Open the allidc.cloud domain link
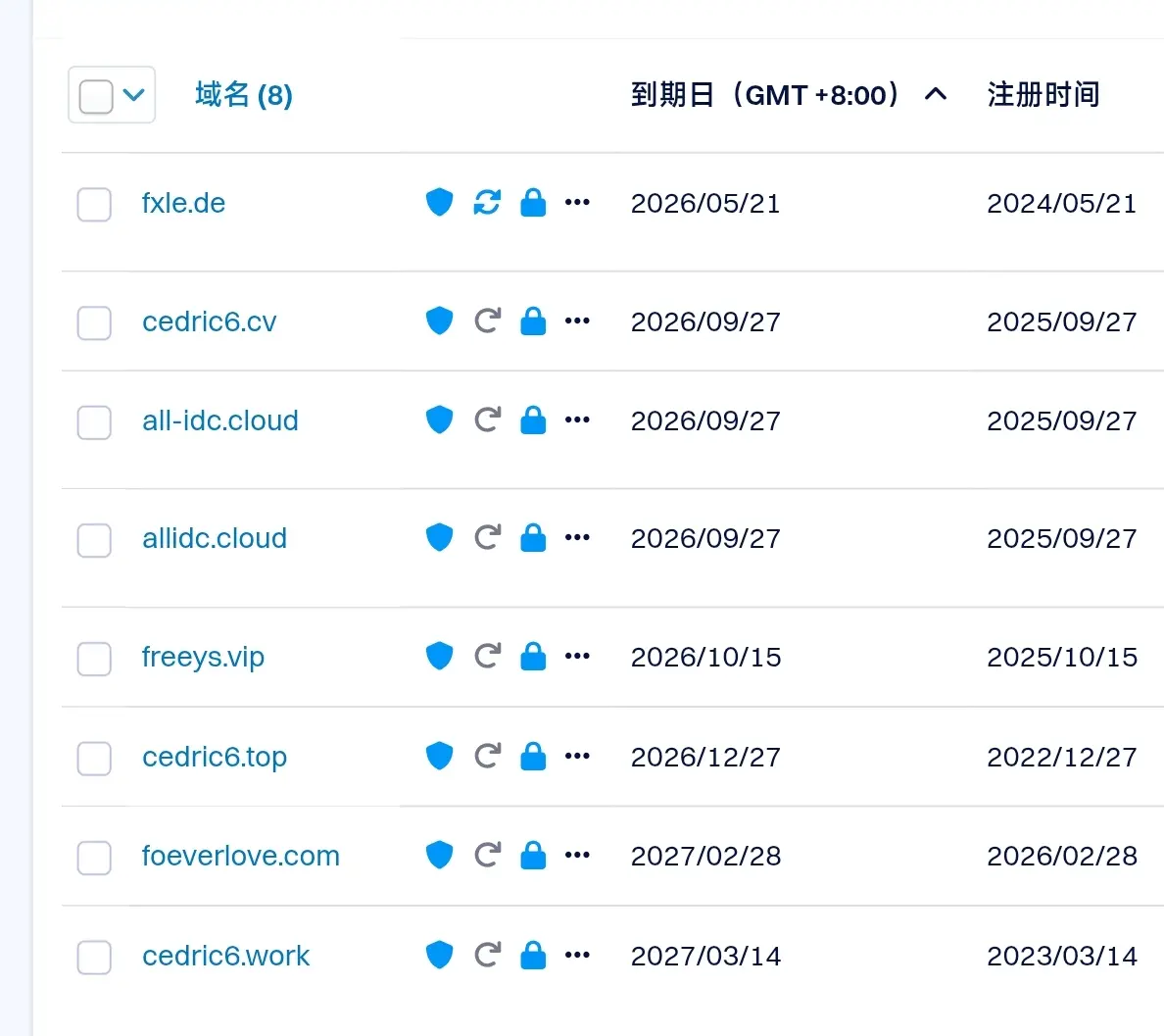 point(215,538)
